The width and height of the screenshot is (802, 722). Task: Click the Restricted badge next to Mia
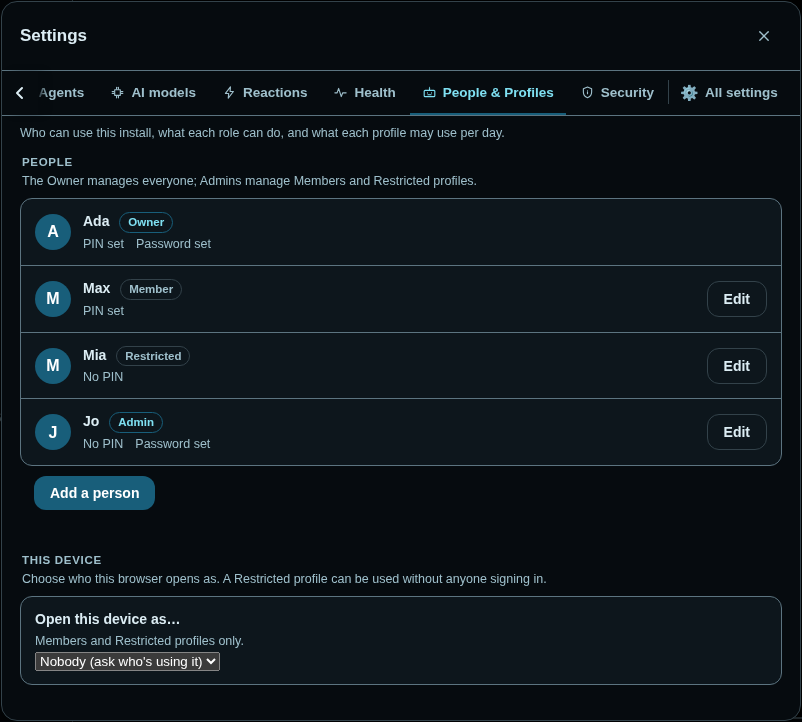153,356
